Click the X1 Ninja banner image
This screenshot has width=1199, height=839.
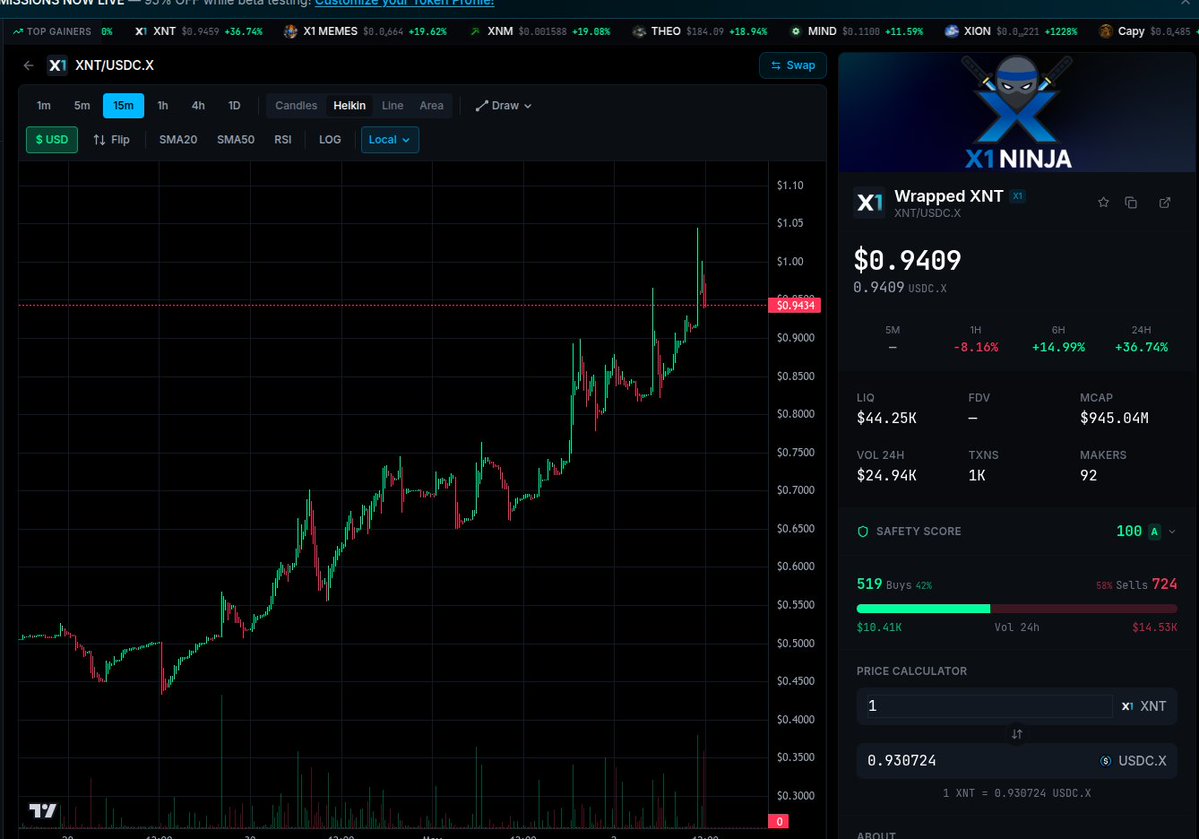[x=1019, y=112]
